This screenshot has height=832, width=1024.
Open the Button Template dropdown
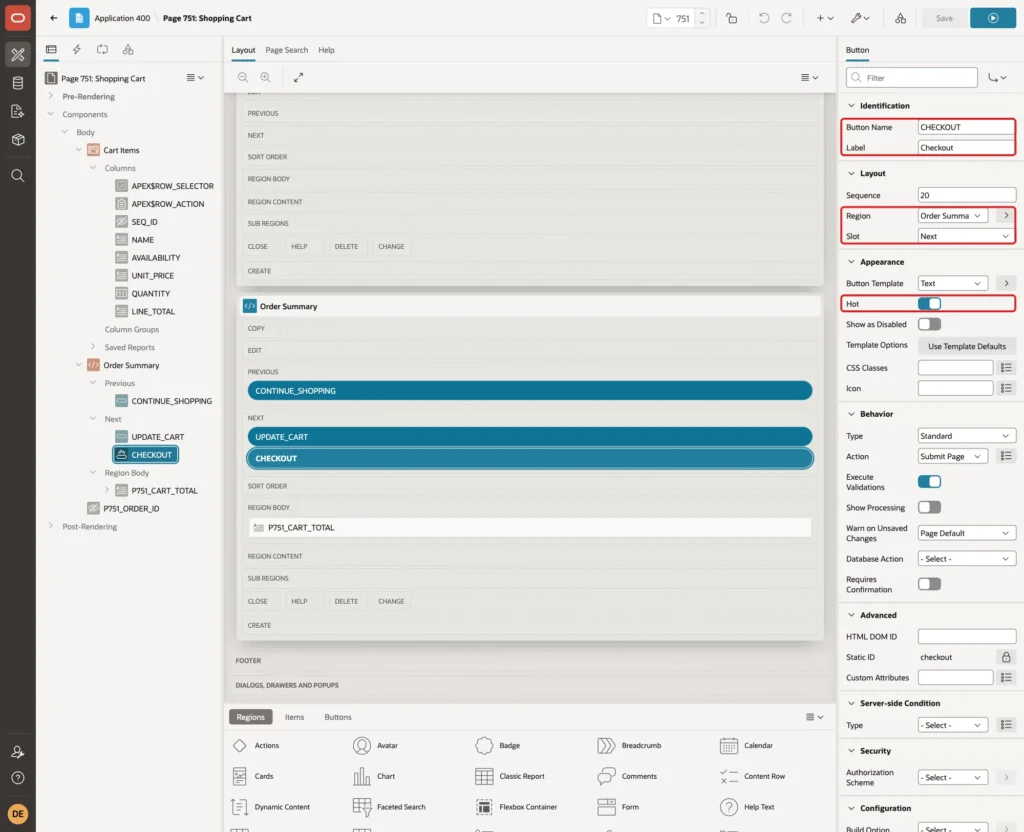953,283
